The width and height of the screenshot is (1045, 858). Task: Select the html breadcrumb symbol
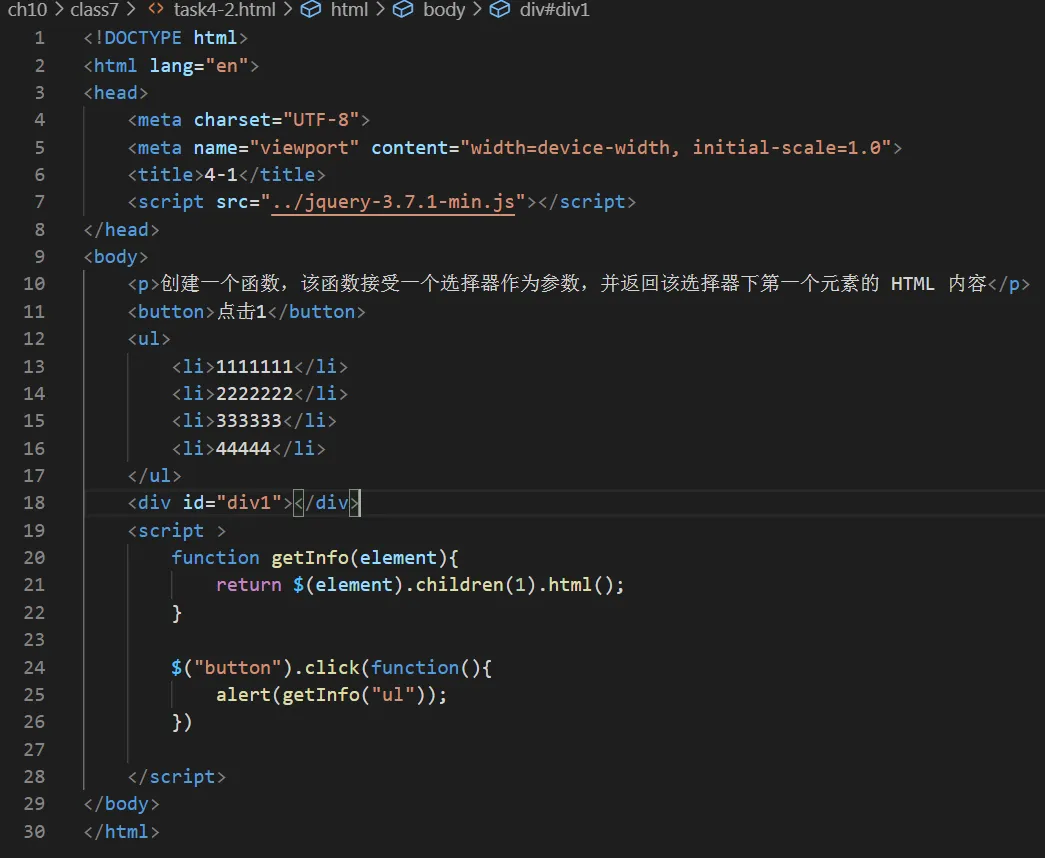(x=349, y=10)
